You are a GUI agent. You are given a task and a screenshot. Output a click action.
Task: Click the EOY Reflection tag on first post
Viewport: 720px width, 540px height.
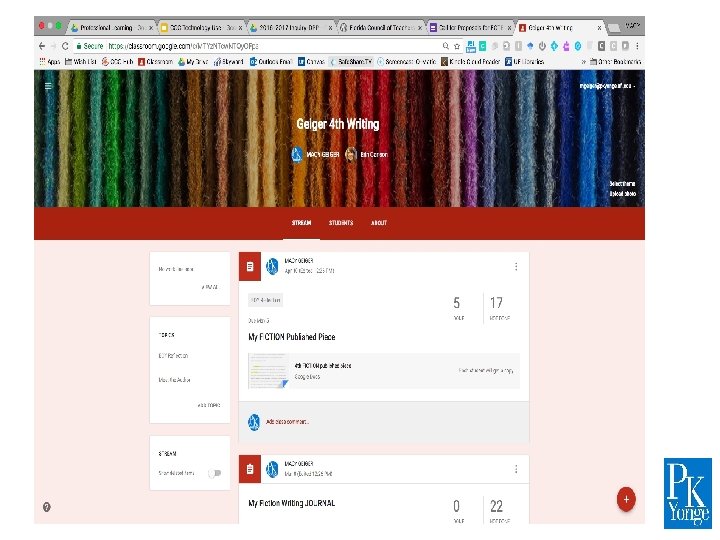(x=265, y=300)
